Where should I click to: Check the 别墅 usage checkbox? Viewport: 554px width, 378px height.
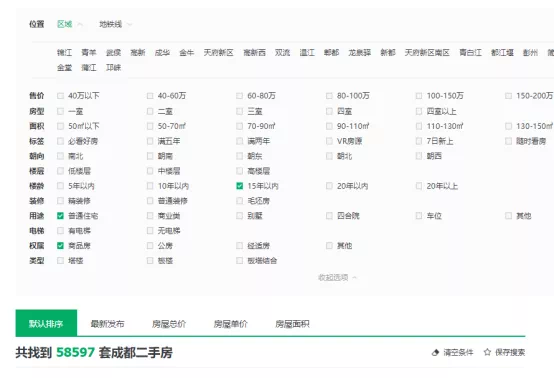point(240,215)
